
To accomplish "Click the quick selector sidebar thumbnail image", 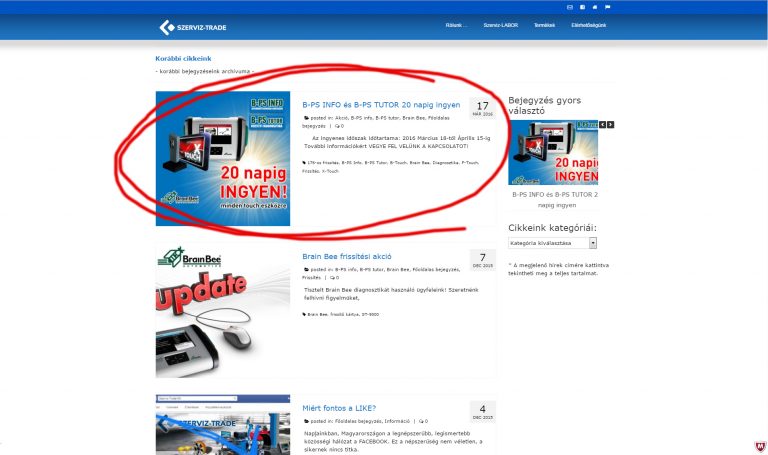I will click(553, 152).
